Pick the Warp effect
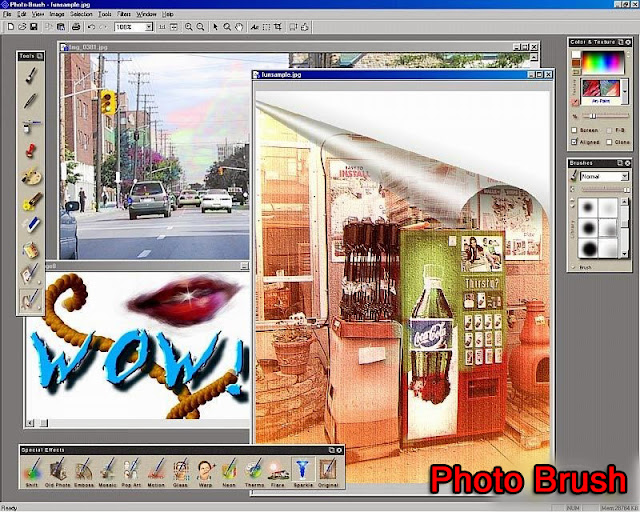Screen dimensions: 640x512 (x=205, y=472)
